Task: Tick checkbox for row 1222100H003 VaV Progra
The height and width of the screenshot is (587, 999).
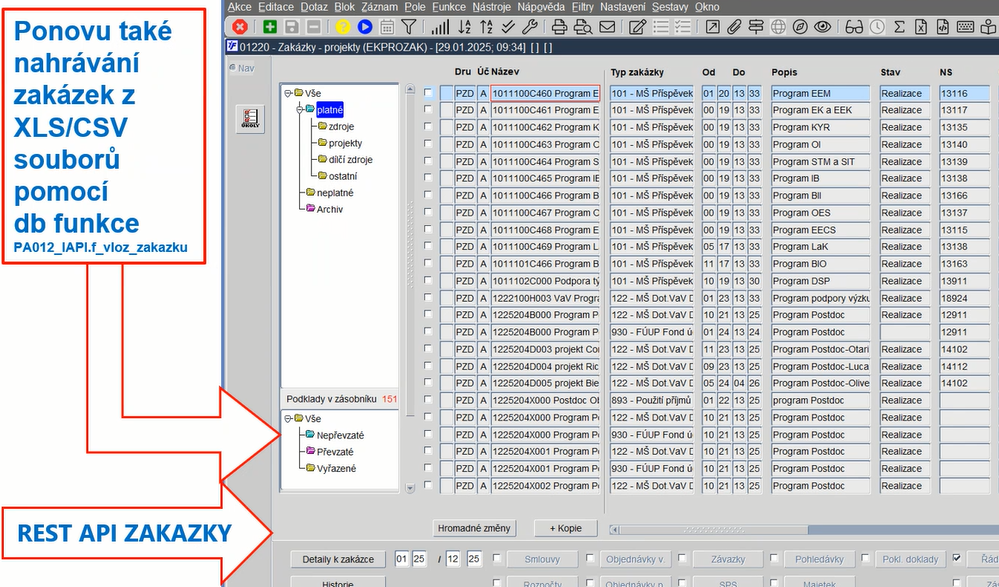Action: (428, 298)
